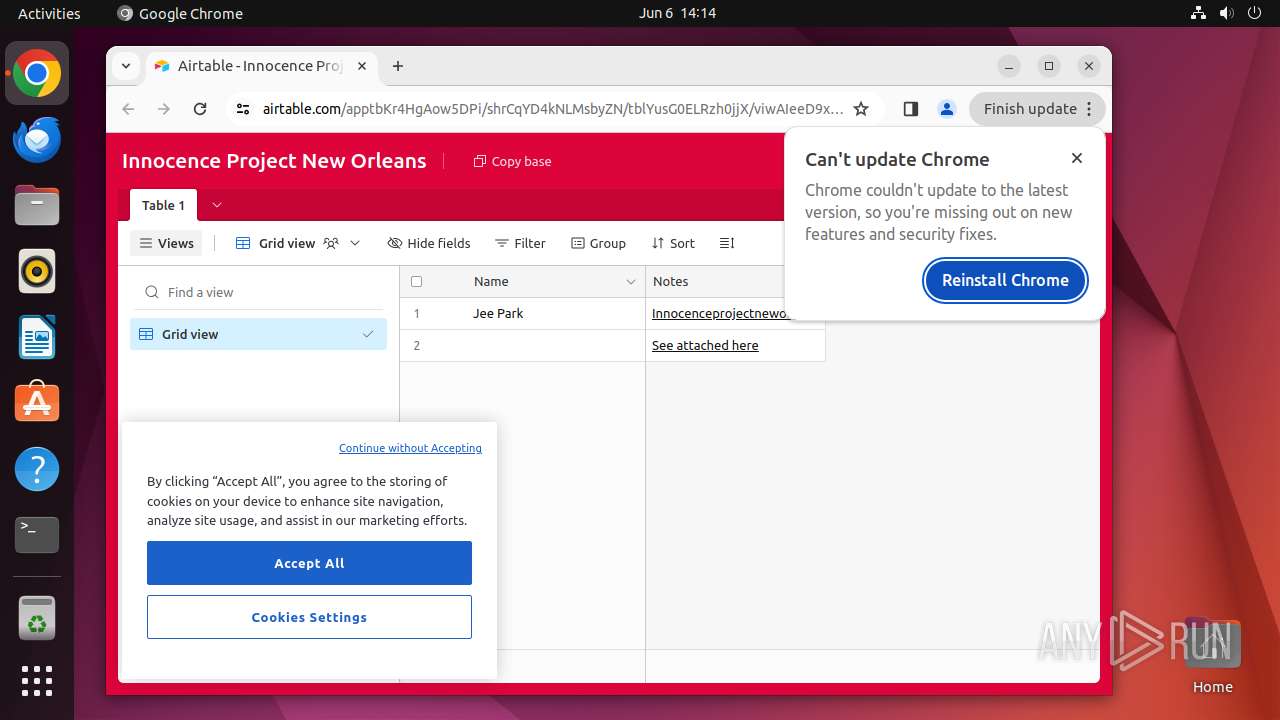Bookmark this page with star icon
The image size is (1280, 720).
pyautogui.click(x=861, y=109)
